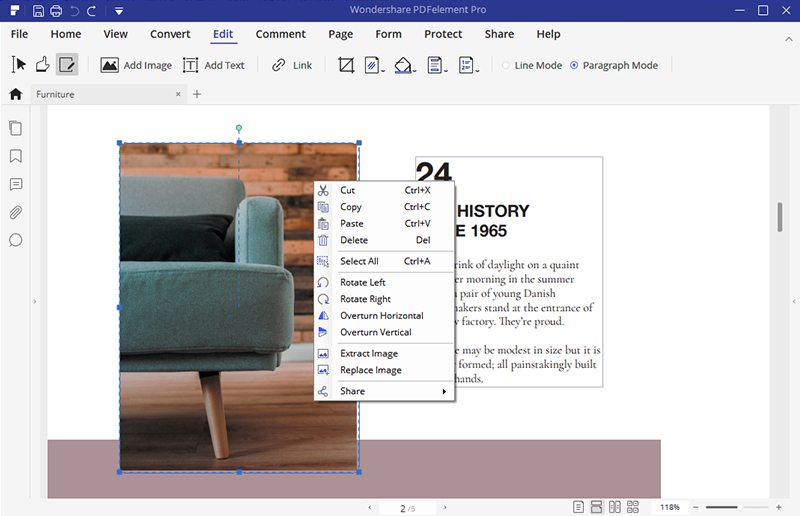Click the Print icon in title bar
The width and height of the screenshot is (800, 516).
(x=56, y=11)
